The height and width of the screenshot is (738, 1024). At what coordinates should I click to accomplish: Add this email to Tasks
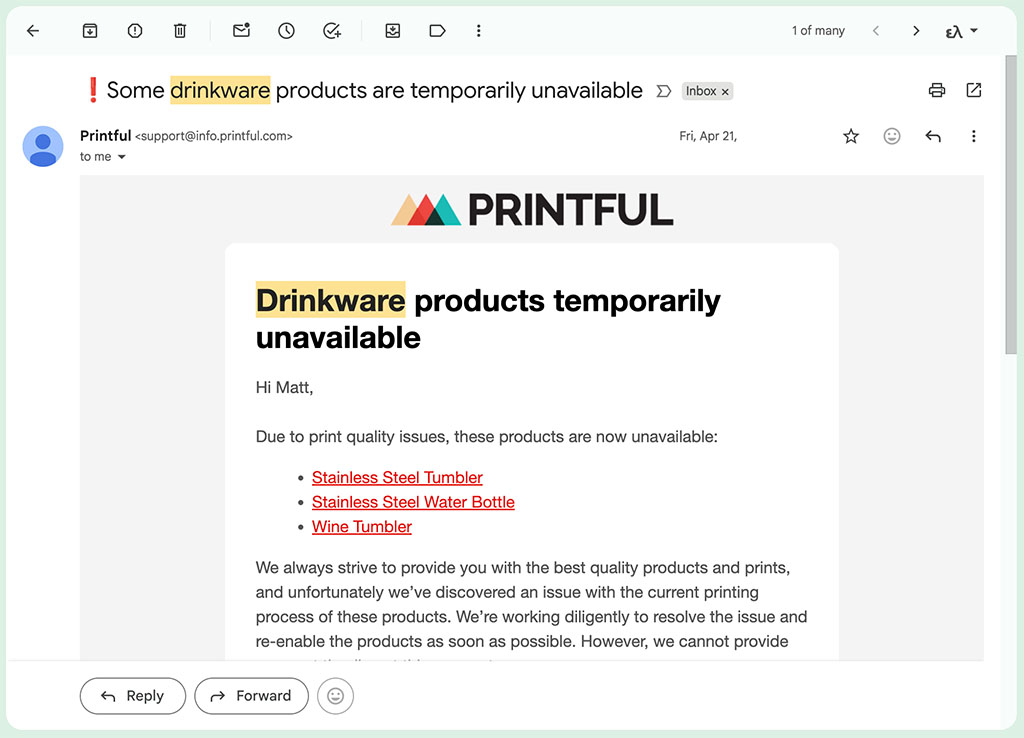point(332,30)
